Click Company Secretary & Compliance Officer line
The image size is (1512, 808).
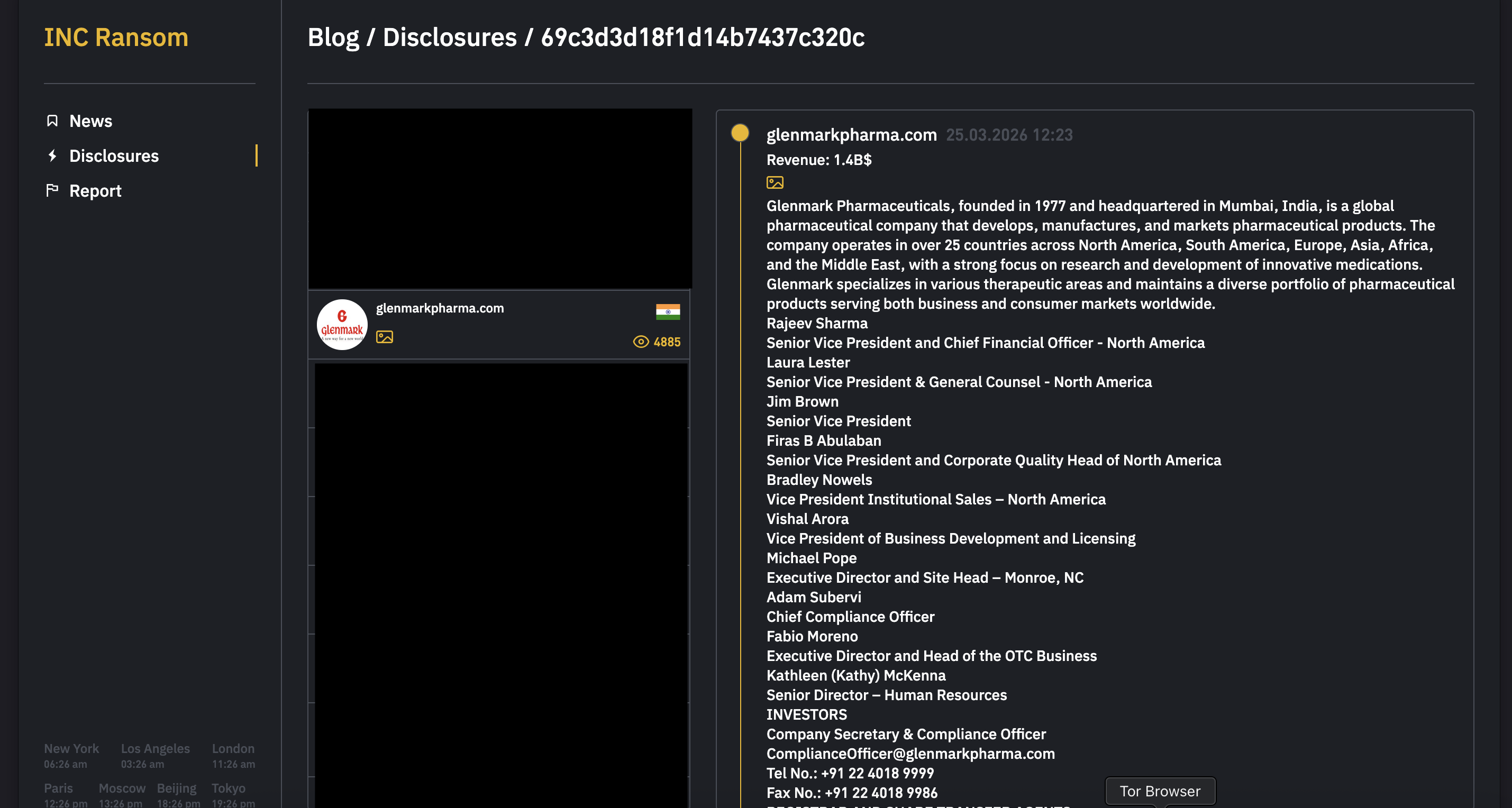(x=906, y=734)
